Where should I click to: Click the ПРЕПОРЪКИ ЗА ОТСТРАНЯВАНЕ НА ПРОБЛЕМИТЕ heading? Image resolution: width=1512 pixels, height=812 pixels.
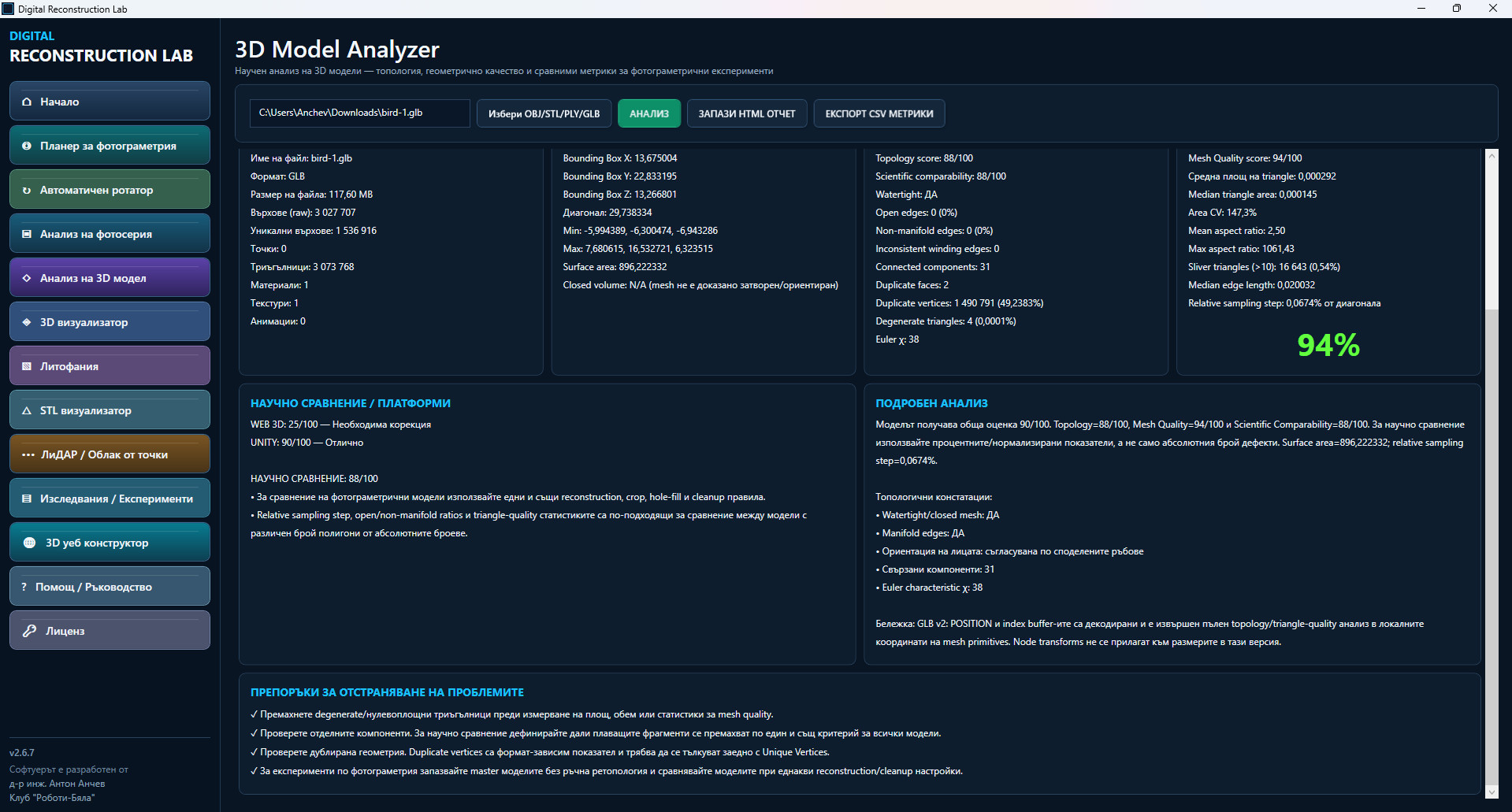point(387,692)
